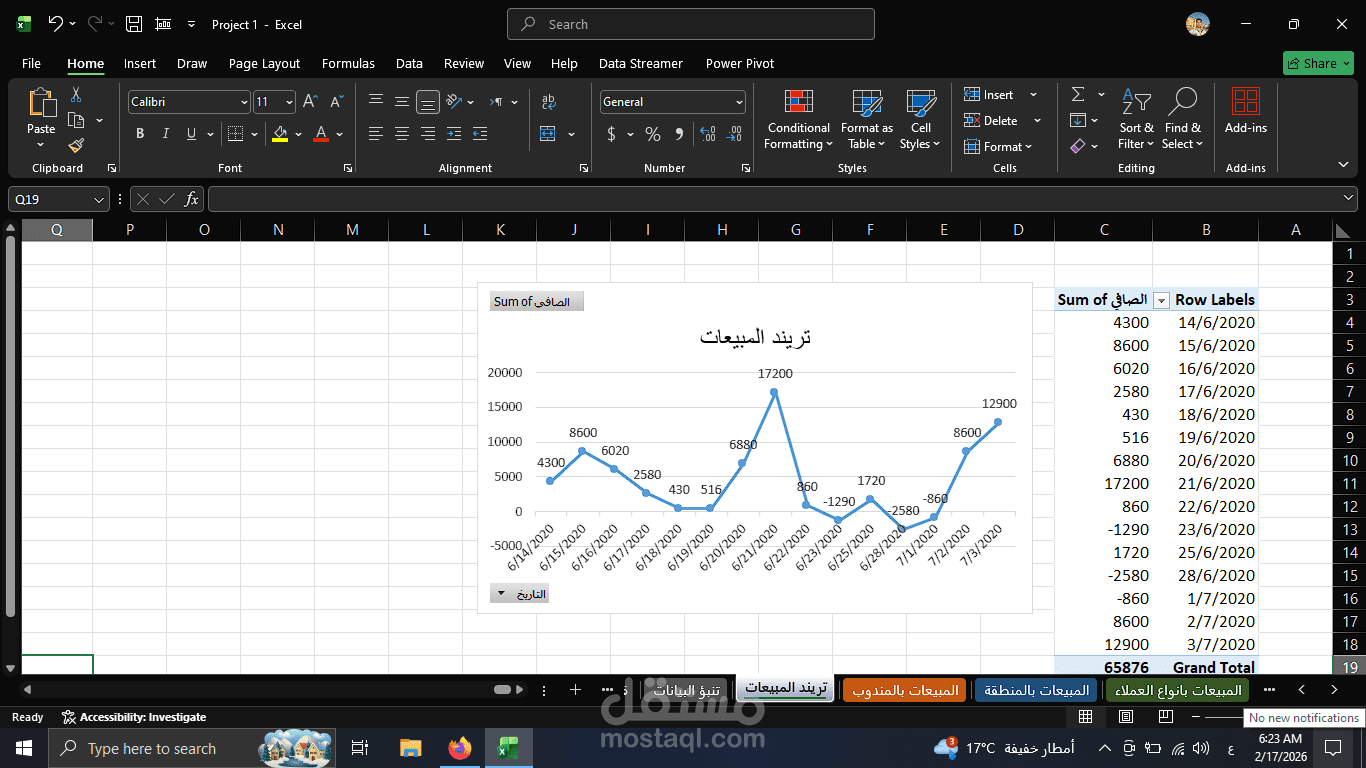
Task: Click the Sum of الصافي chart field button
Action: [536, 302]
